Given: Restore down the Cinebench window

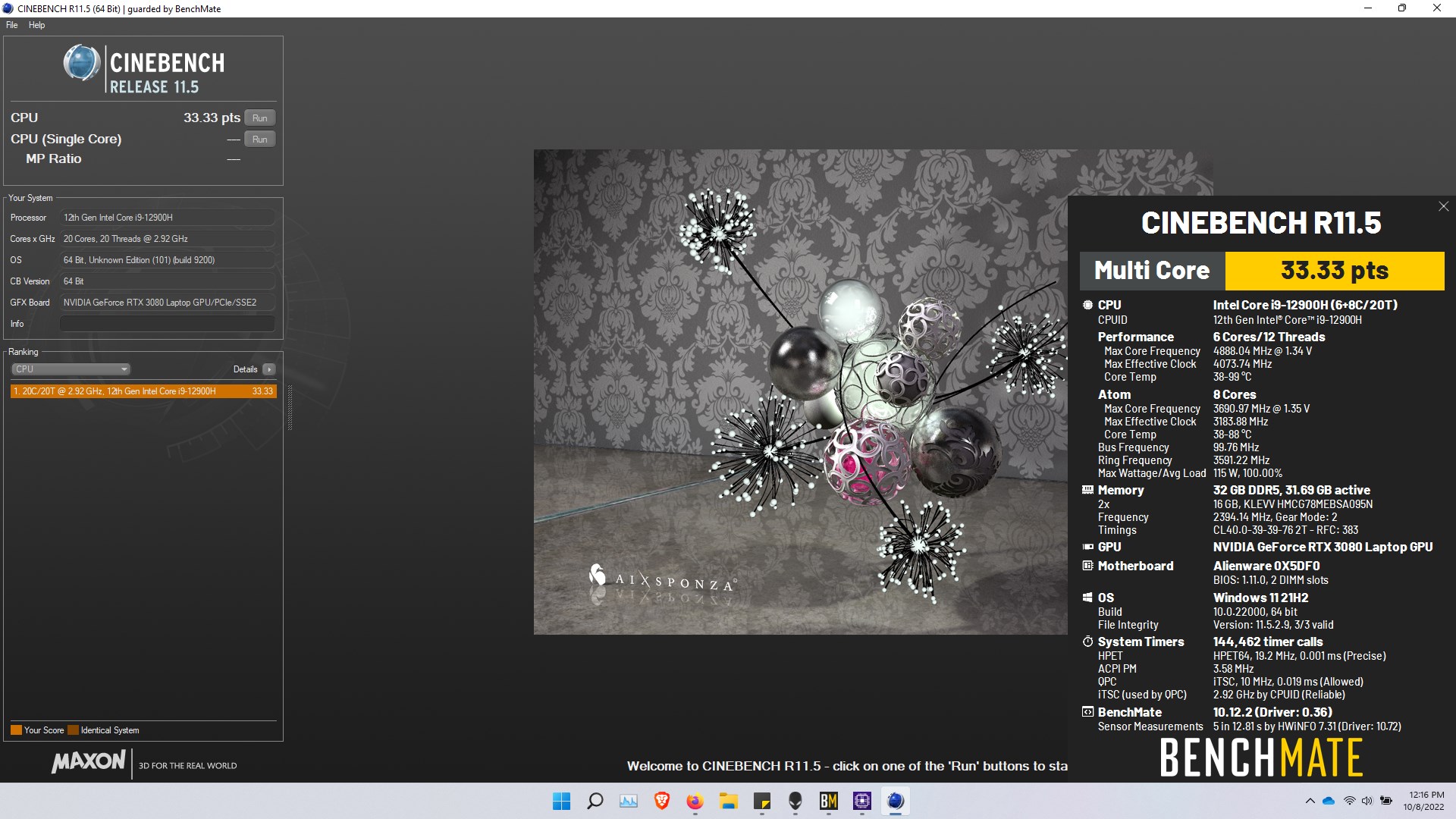Looking at the screenshot, I should [1402, 8].
